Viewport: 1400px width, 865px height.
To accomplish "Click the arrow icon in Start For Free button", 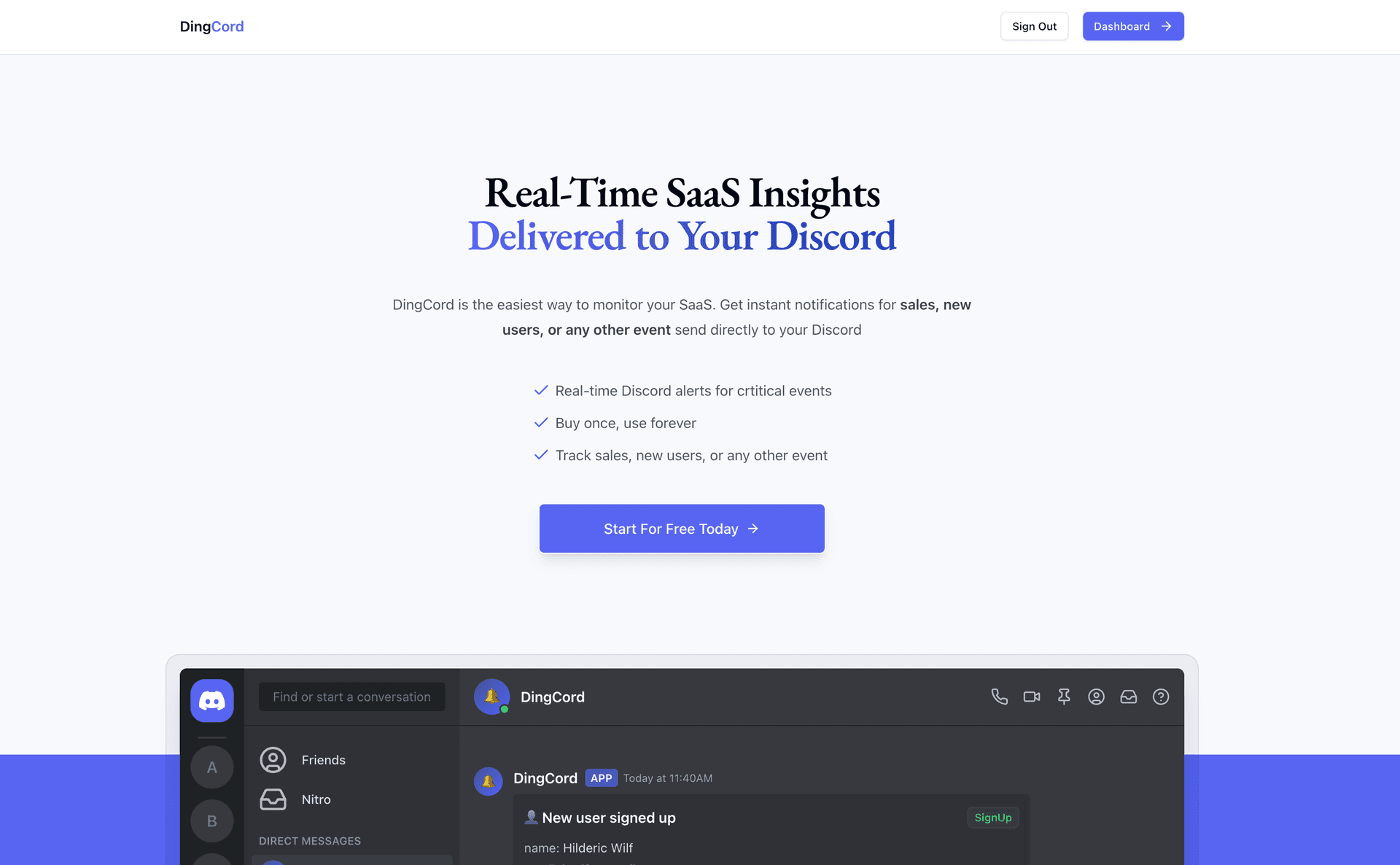I will coord(753,529).
